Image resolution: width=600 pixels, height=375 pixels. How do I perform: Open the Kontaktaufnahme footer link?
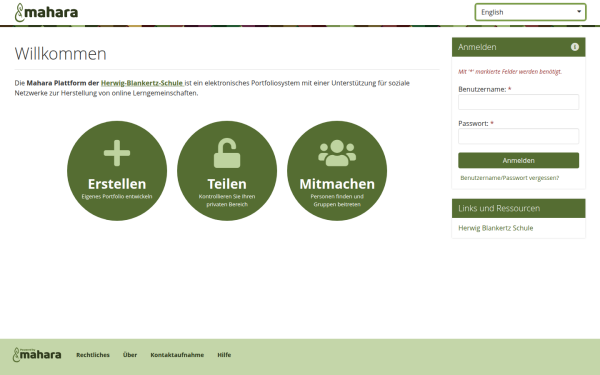tap(177, 355)
